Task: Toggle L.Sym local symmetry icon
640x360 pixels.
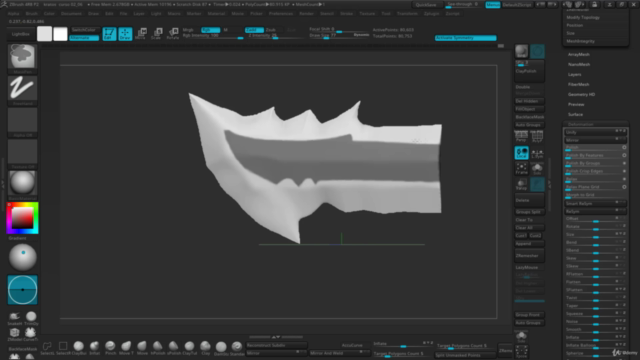Action: click(x=537, y=153)
